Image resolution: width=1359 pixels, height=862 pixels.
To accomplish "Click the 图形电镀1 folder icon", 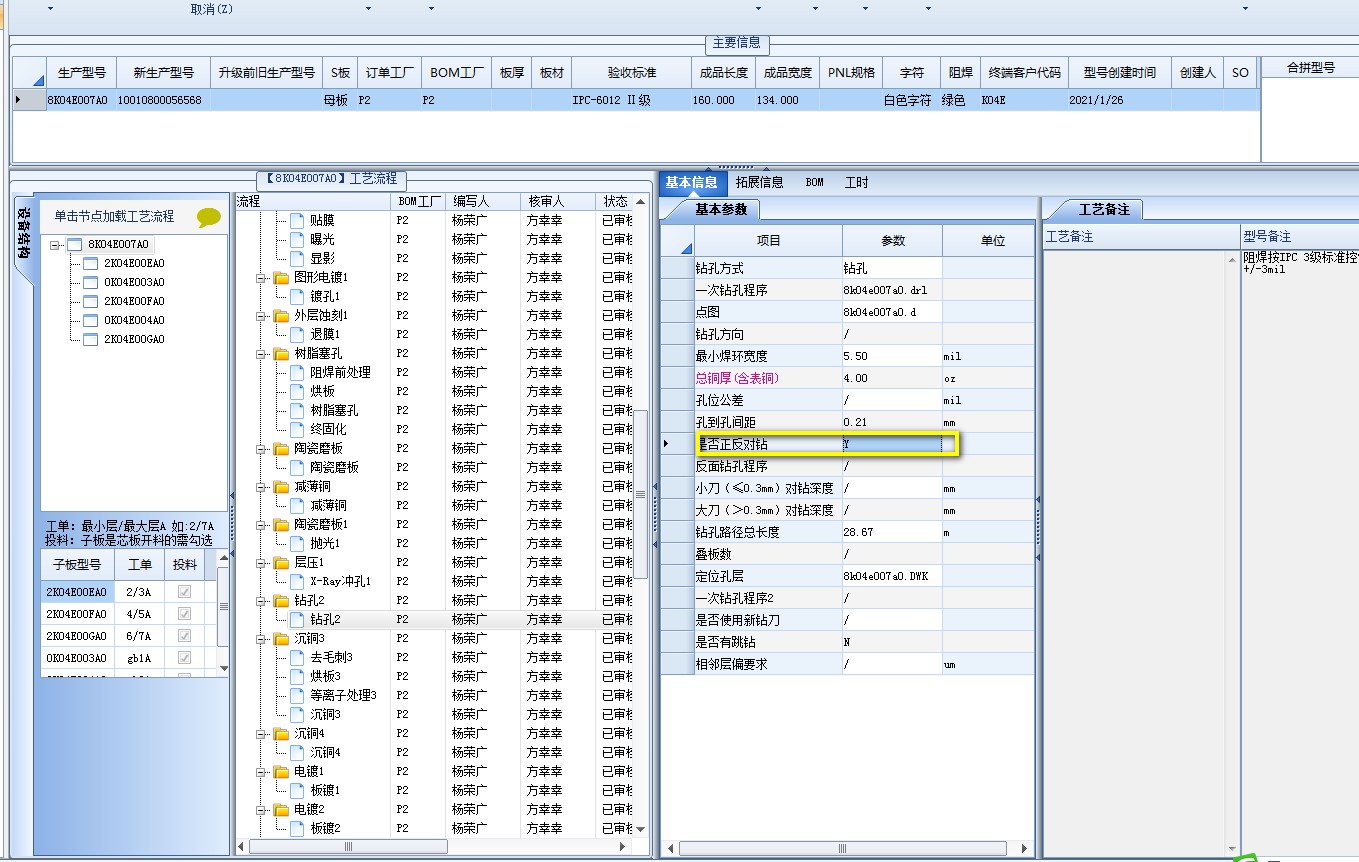I will 281,277.
